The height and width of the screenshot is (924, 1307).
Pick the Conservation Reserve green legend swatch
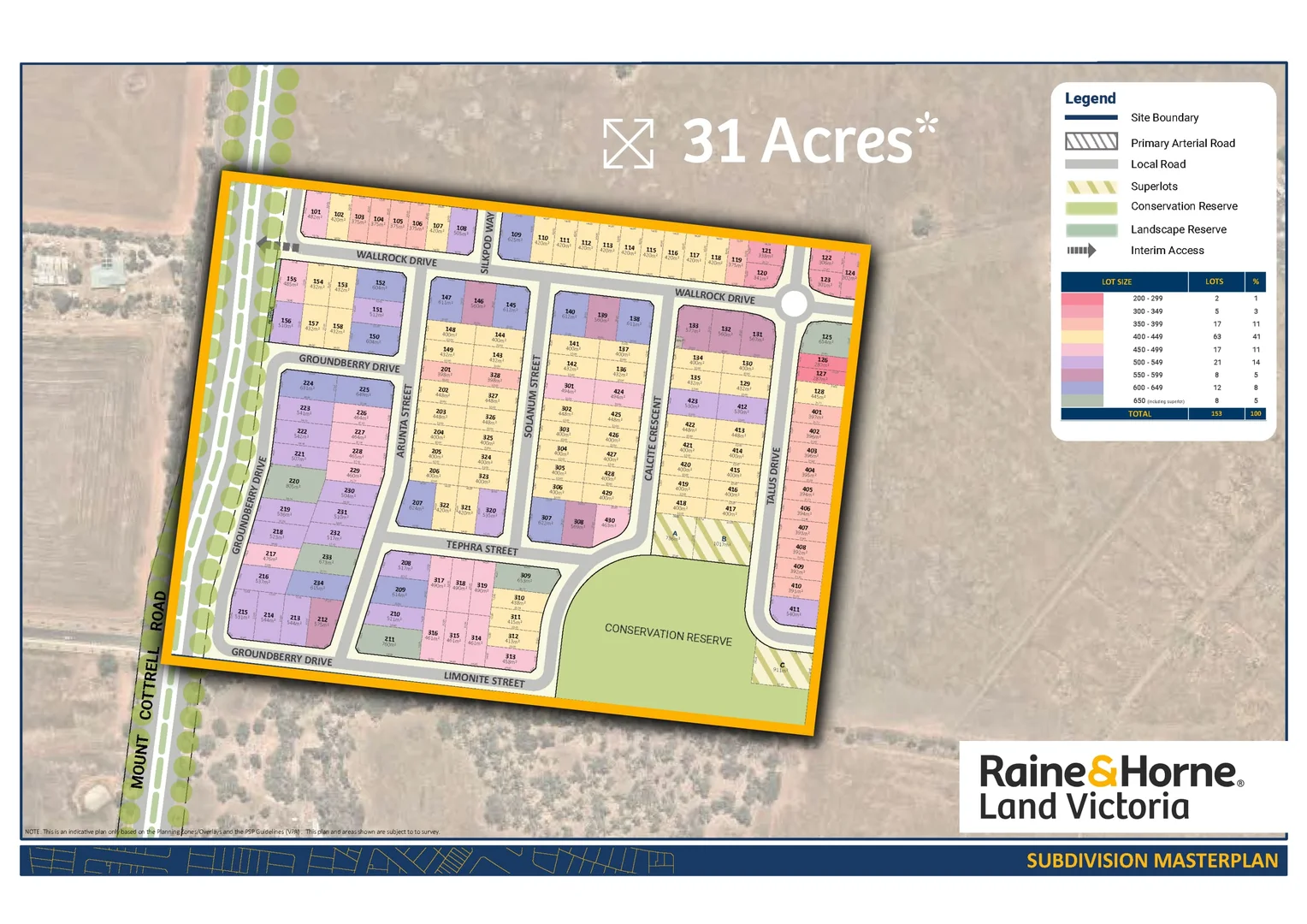coord(1091,207)
